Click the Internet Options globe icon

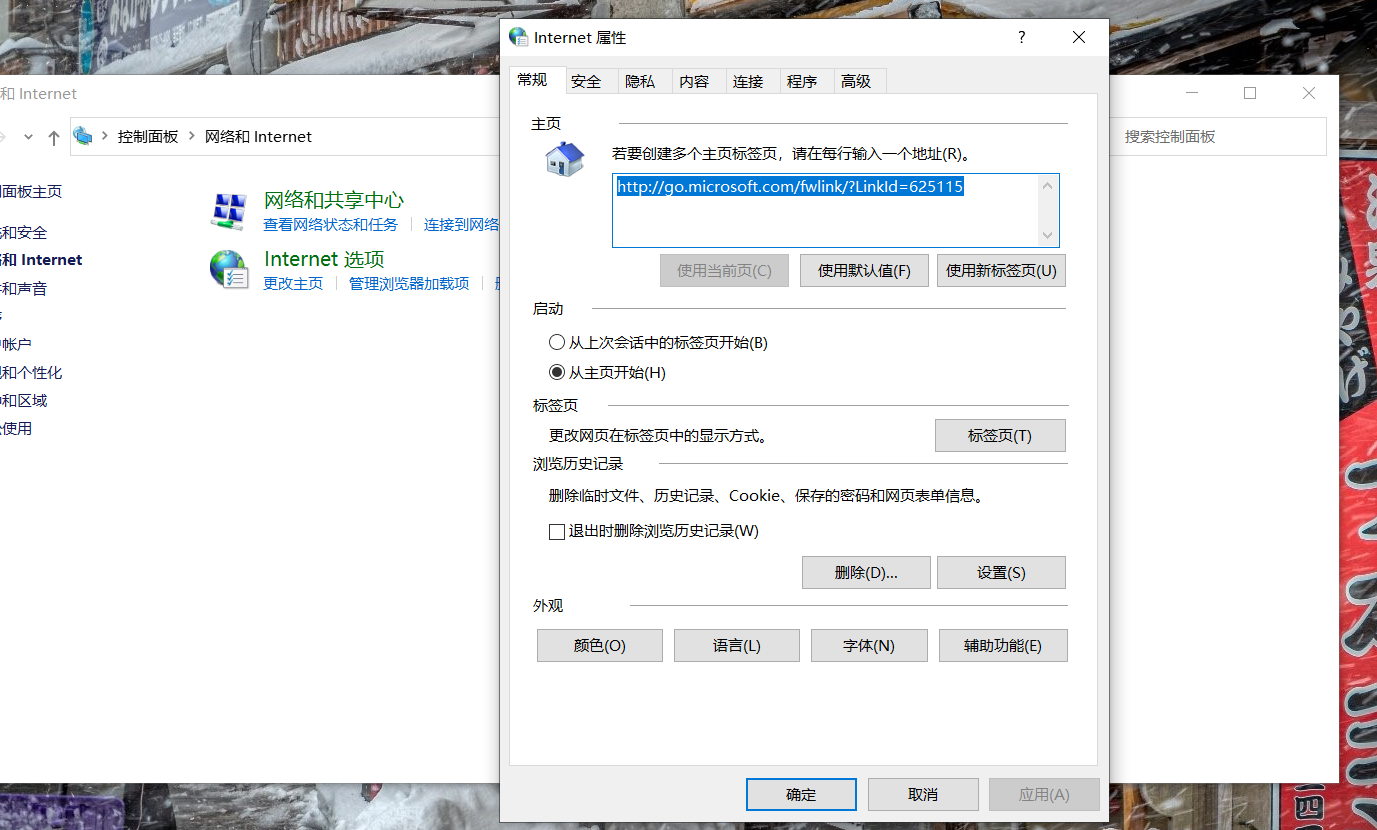coord(229,270)
